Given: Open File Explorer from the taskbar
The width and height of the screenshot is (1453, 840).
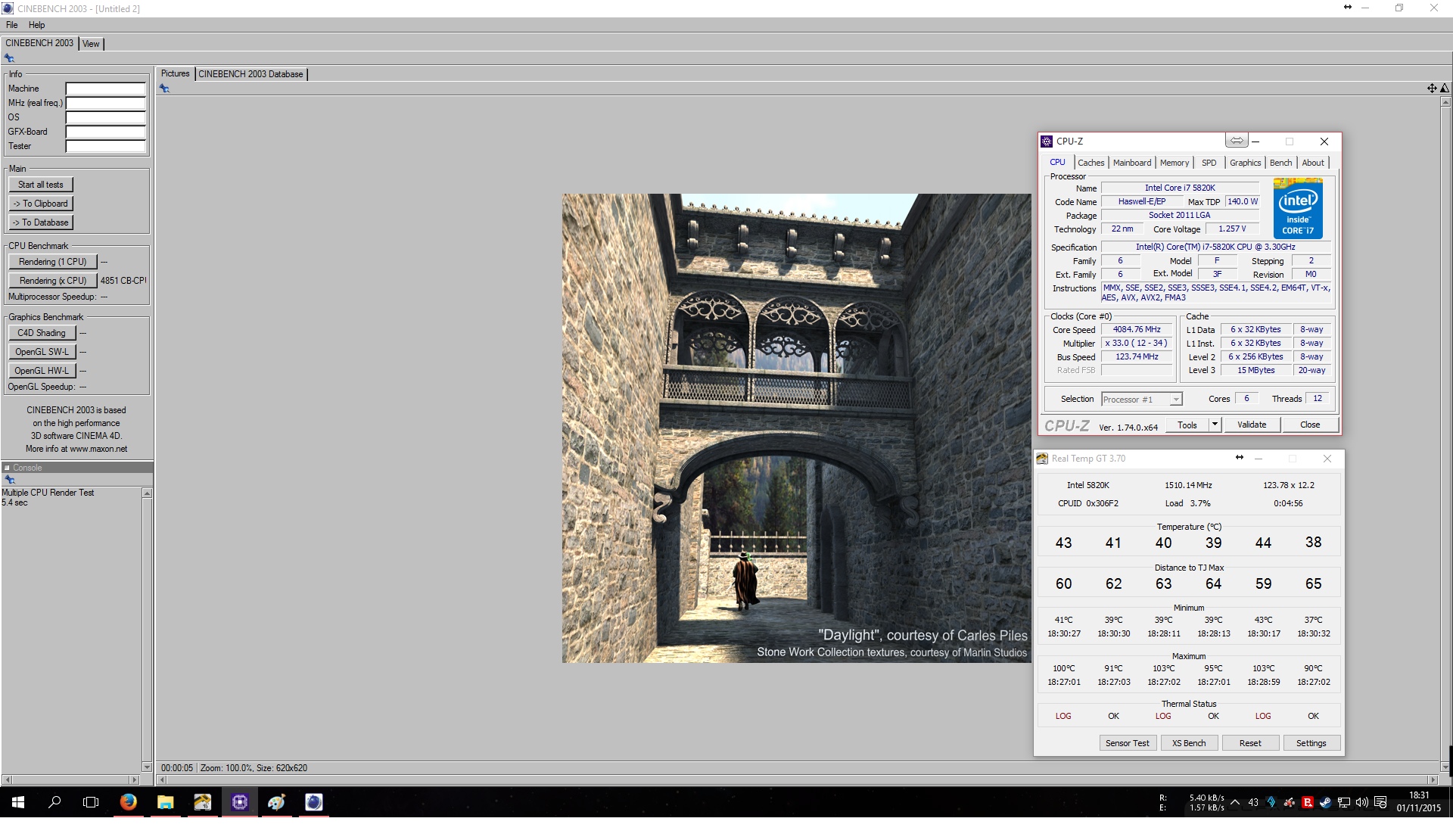Looking at the screenshot, I should tap(166, 802).
